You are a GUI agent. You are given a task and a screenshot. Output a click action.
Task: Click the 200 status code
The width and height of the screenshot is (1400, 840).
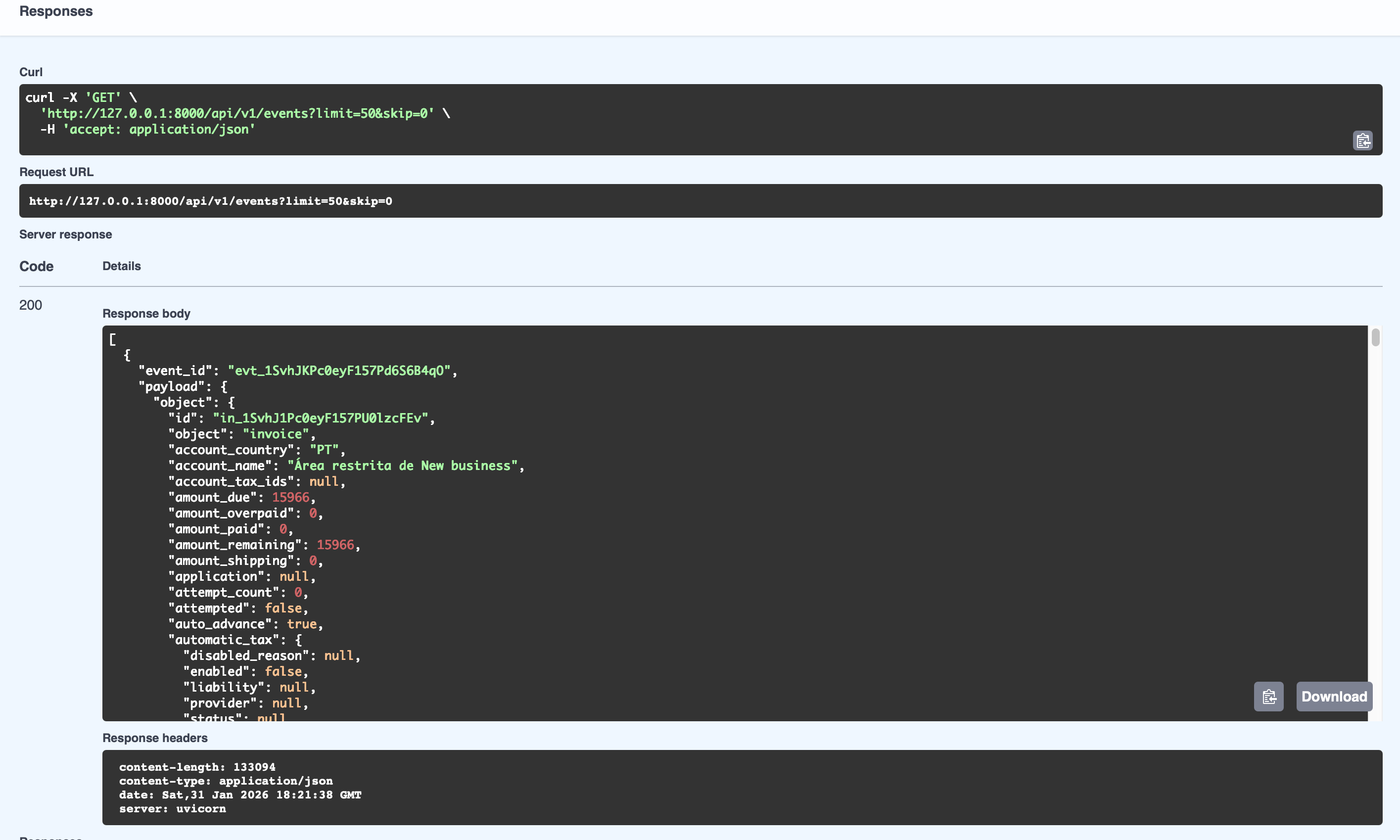tap(31, 305)
